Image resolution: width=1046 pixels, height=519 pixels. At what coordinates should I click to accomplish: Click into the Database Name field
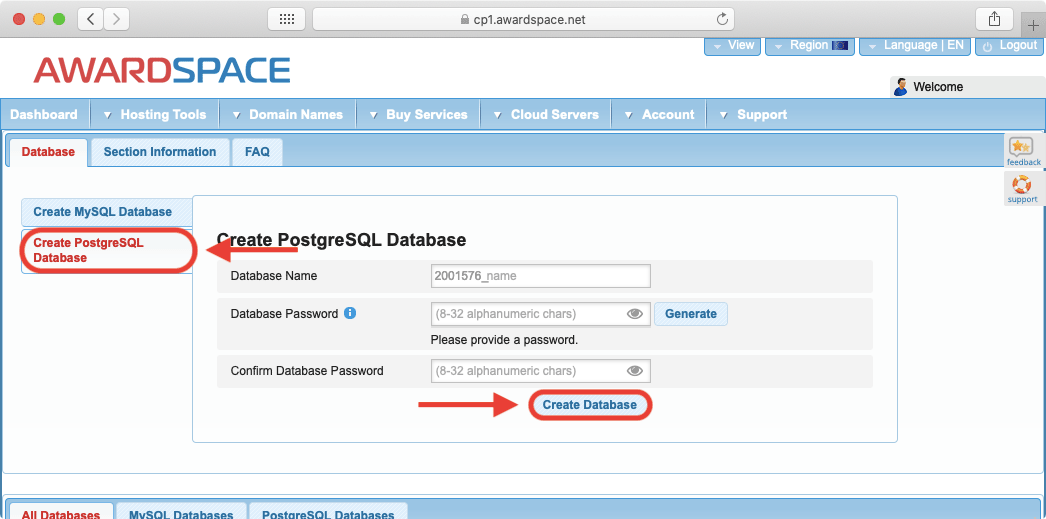[x=540, y=276]
